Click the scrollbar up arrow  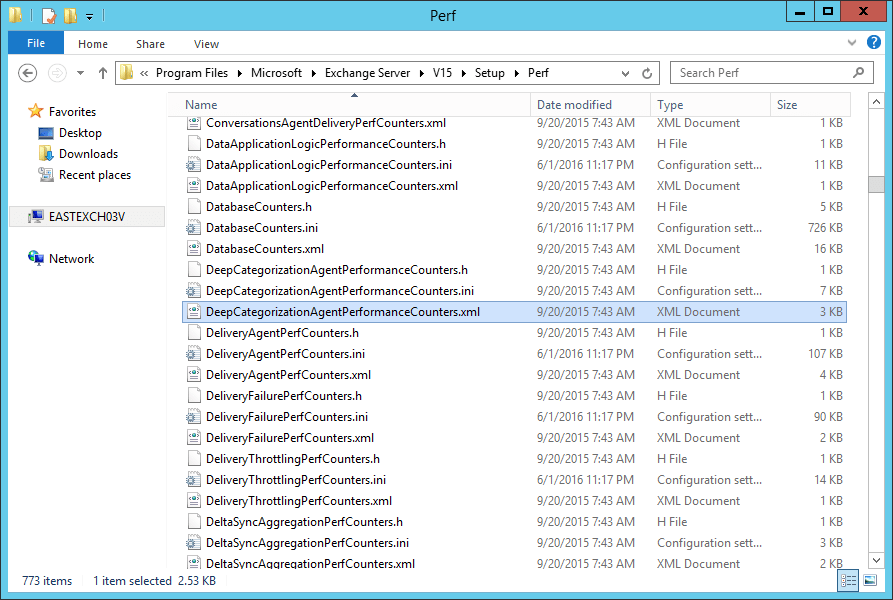[876, 101]
